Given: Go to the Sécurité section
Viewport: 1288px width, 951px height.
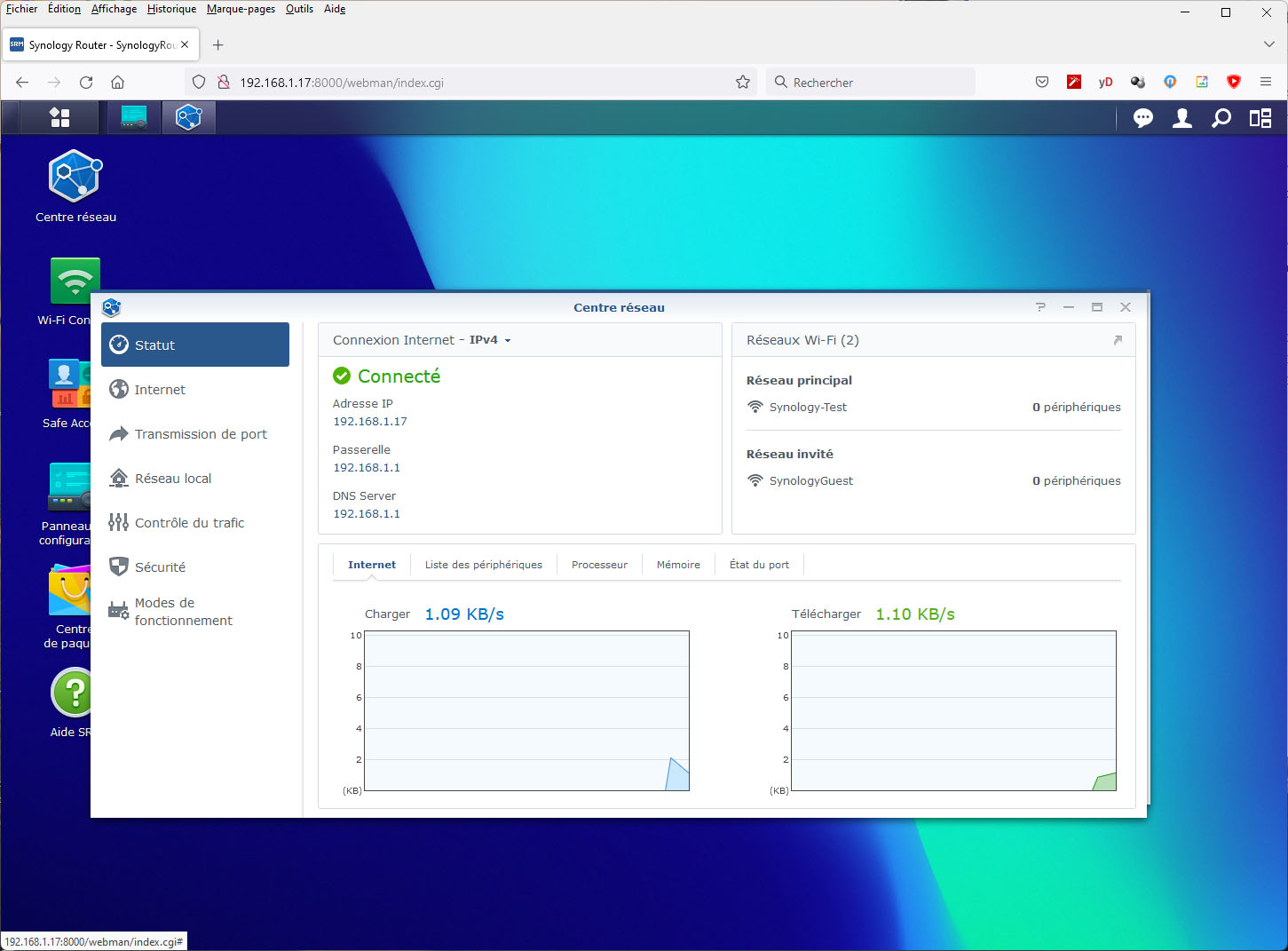Looking at the screenshot, I should pyautogui.click(x=160, y=567).
